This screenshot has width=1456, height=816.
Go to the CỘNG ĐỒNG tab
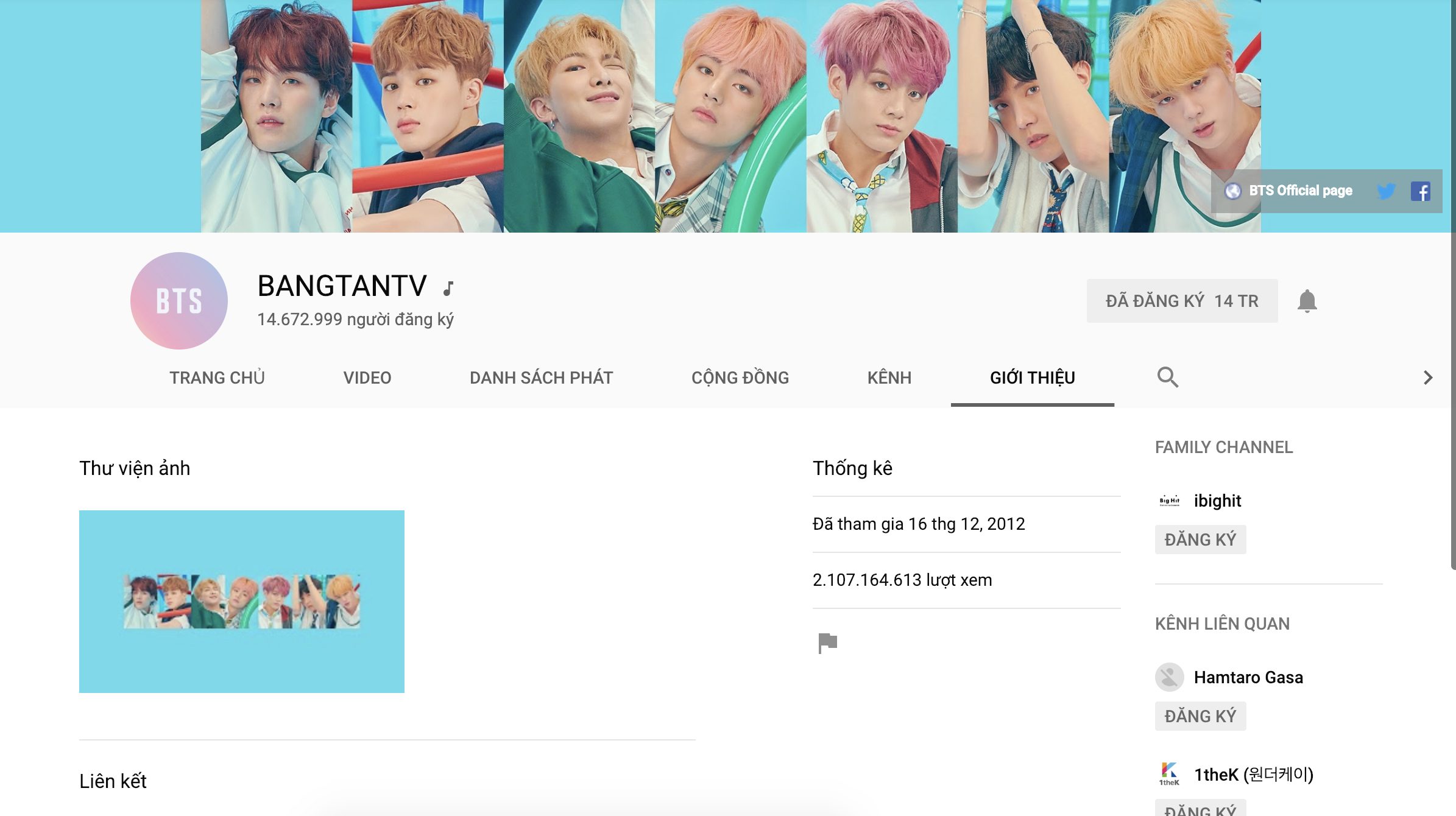(x=740, y=378)
